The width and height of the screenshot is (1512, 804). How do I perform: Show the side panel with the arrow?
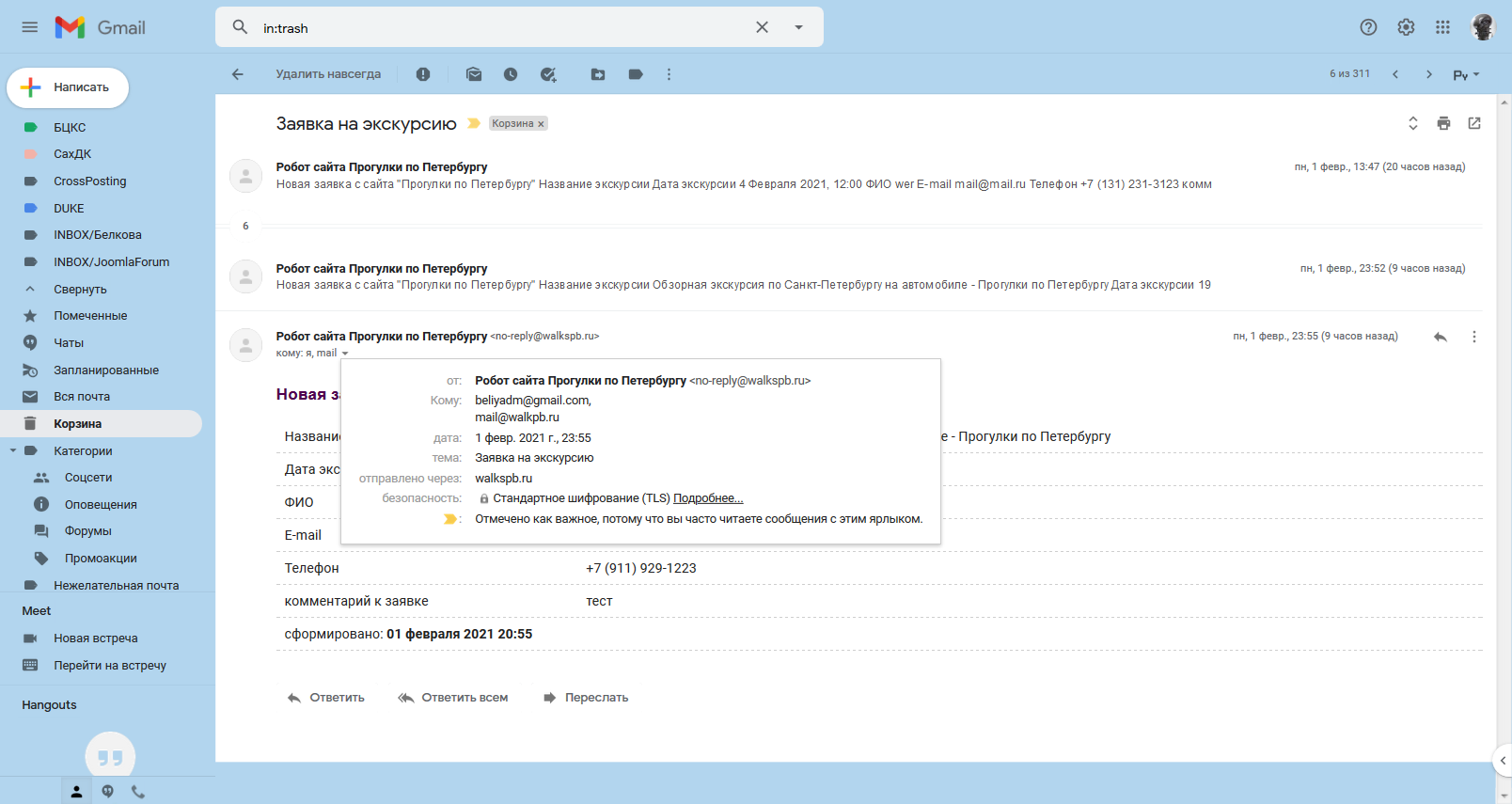pos(1503,760)
